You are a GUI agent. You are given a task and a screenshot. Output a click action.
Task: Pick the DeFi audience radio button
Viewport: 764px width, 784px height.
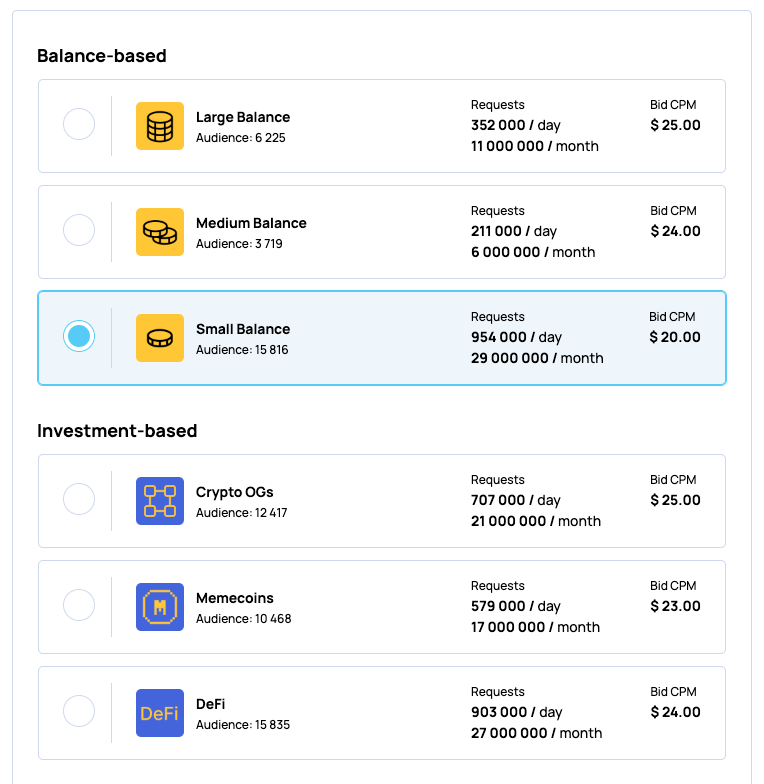click(79, 711)
